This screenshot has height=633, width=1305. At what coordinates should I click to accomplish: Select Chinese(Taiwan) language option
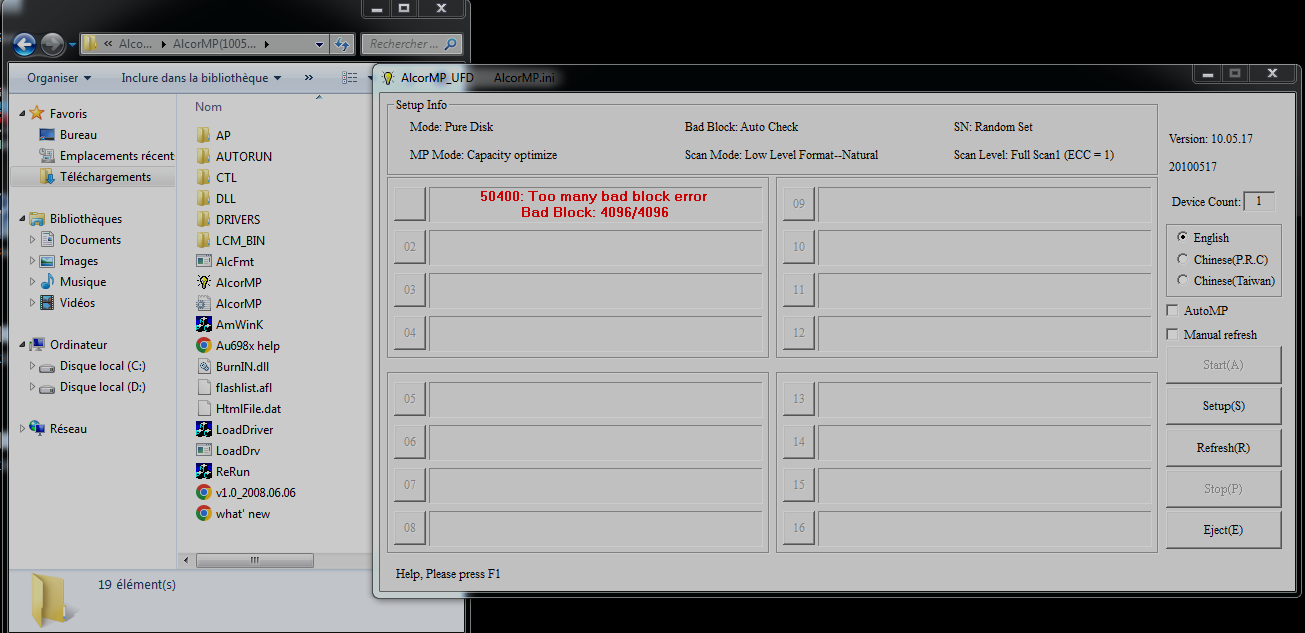[1183, 280]
